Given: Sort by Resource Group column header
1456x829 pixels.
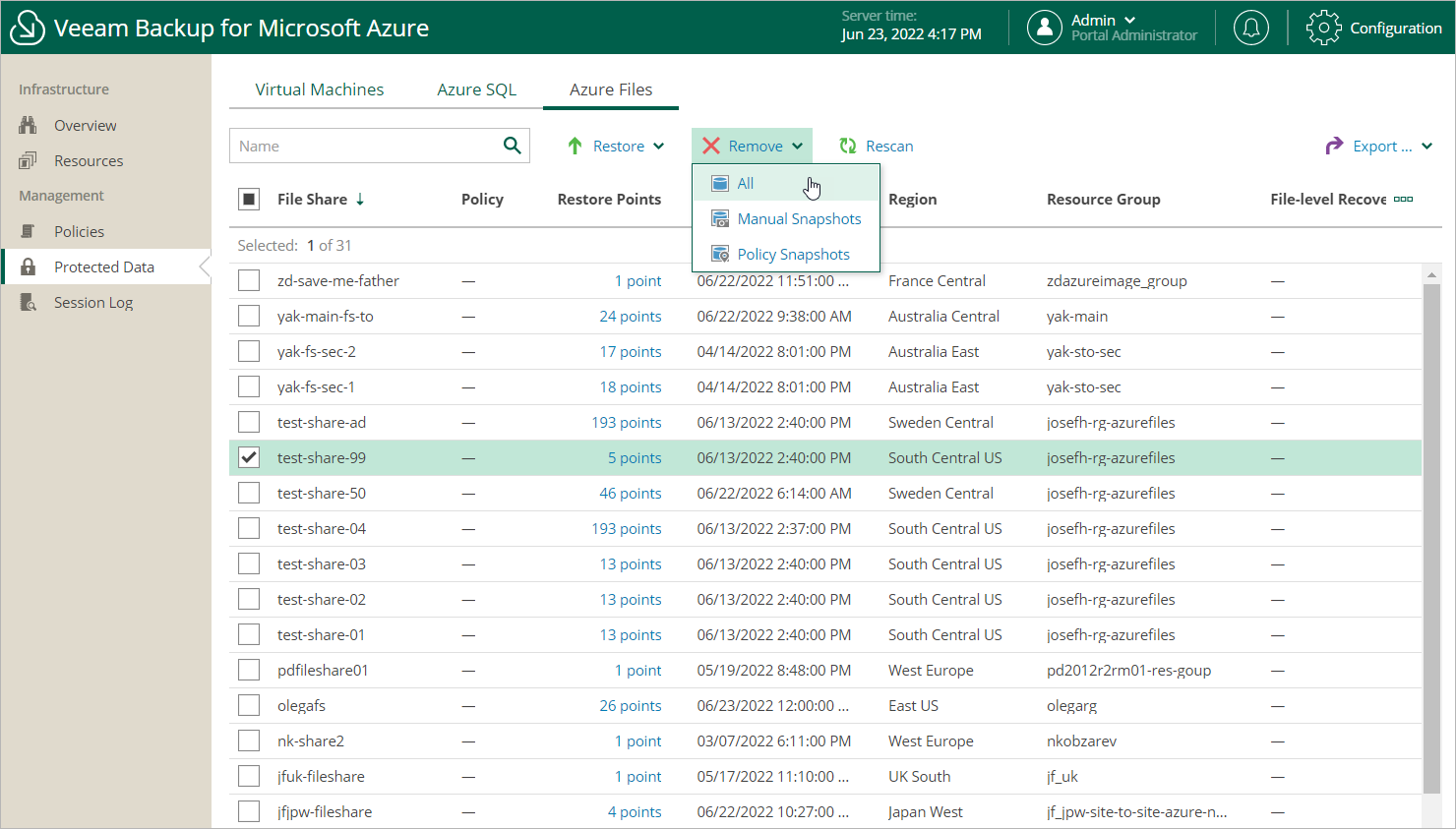Looking at the screenshot, I should 1103,199.
